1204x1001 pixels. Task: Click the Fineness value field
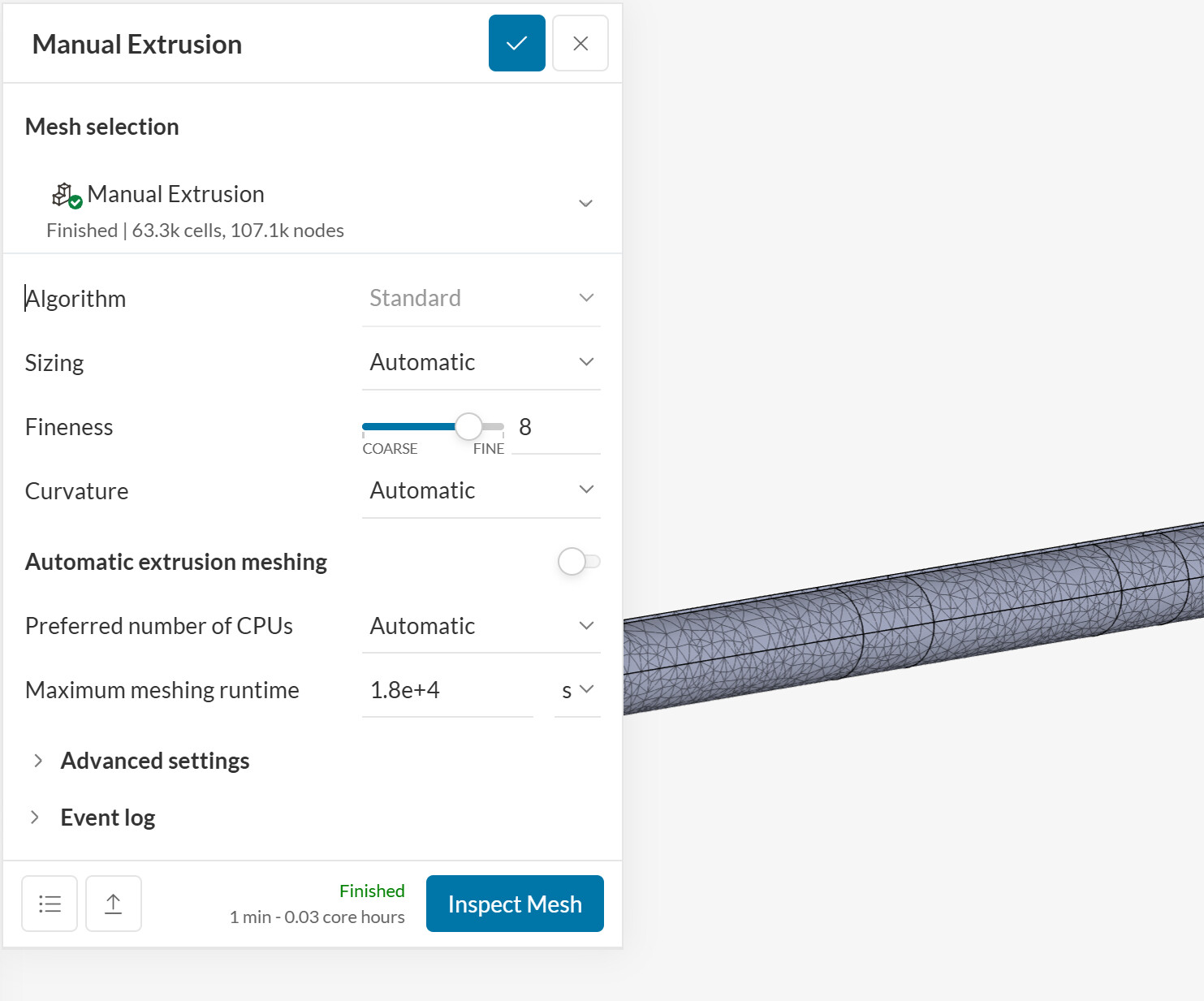point(555,427)
